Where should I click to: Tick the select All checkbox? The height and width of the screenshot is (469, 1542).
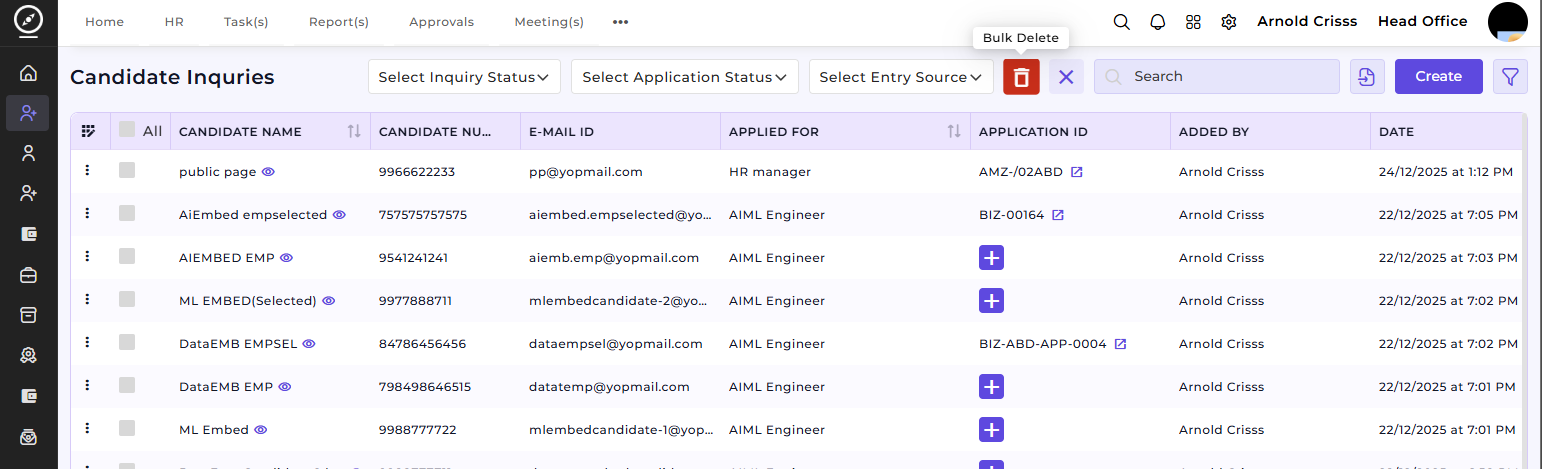click(x=126, y=129)
